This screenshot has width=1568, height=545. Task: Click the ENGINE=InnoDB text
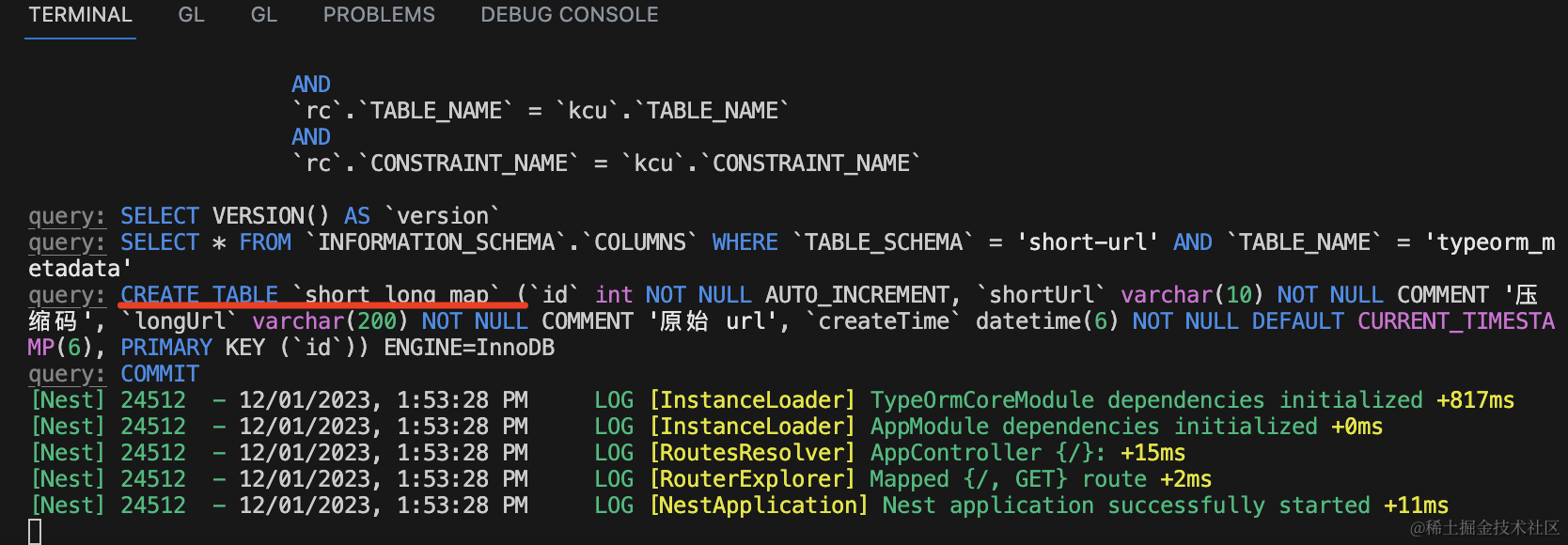click(469, 348)
